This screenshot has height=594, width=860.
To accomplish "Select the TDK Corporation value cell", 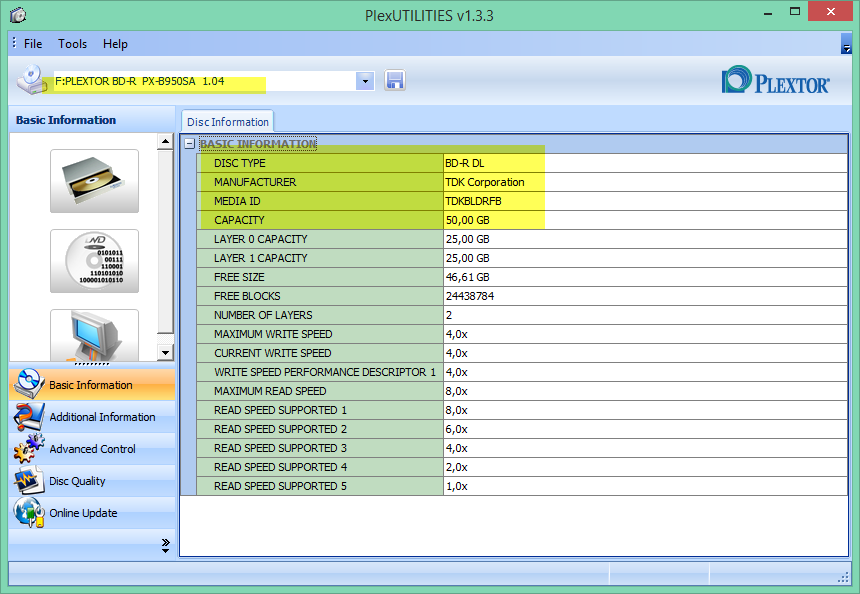I will click(646, 182).
